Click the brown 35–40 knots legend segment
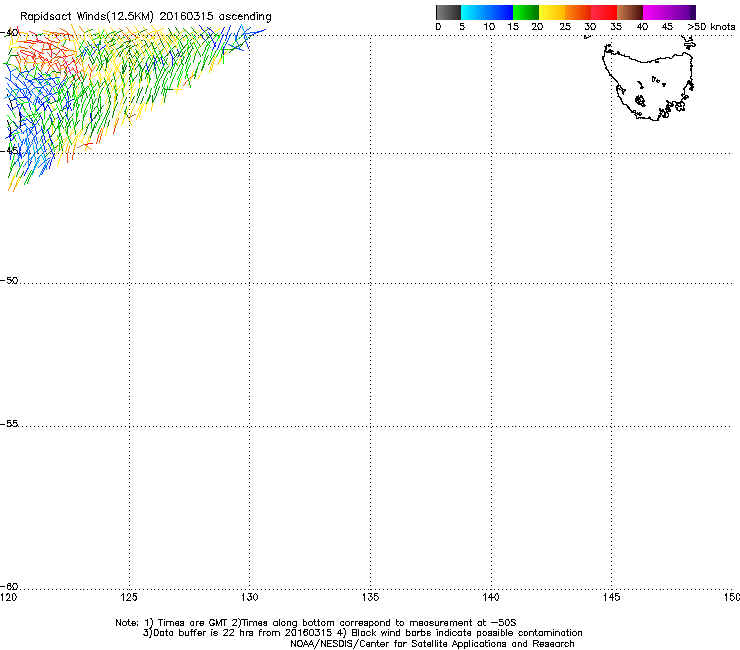This screenshot has height=650, width=740. click(630, 12)
